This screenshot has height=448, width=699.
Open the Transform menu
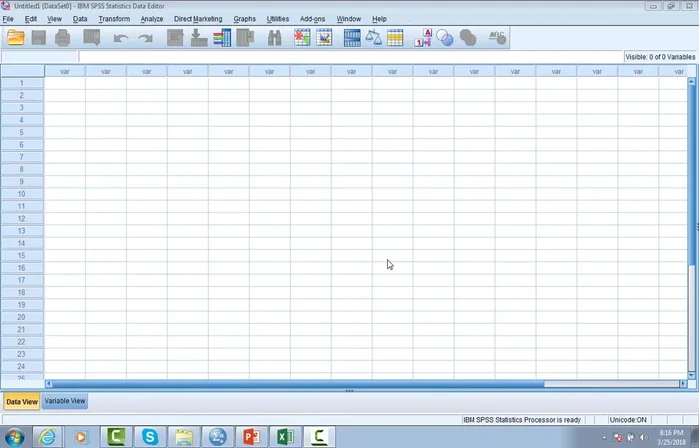[x=114, y=19]
